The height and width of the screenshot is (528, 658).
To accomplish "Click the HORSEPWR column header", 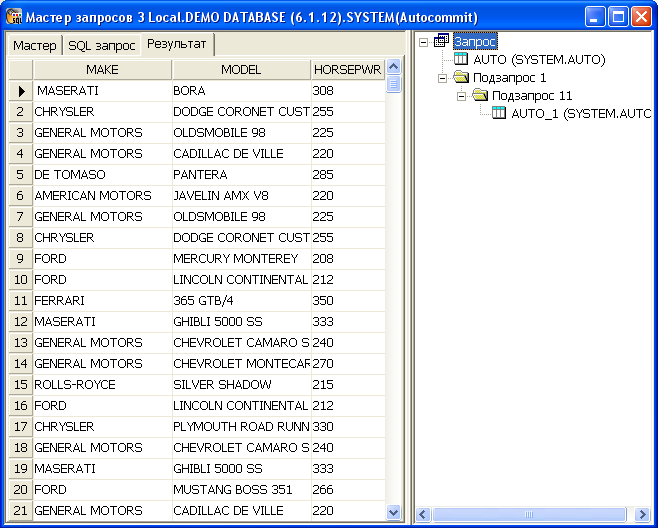I will (x=347, y=70).
